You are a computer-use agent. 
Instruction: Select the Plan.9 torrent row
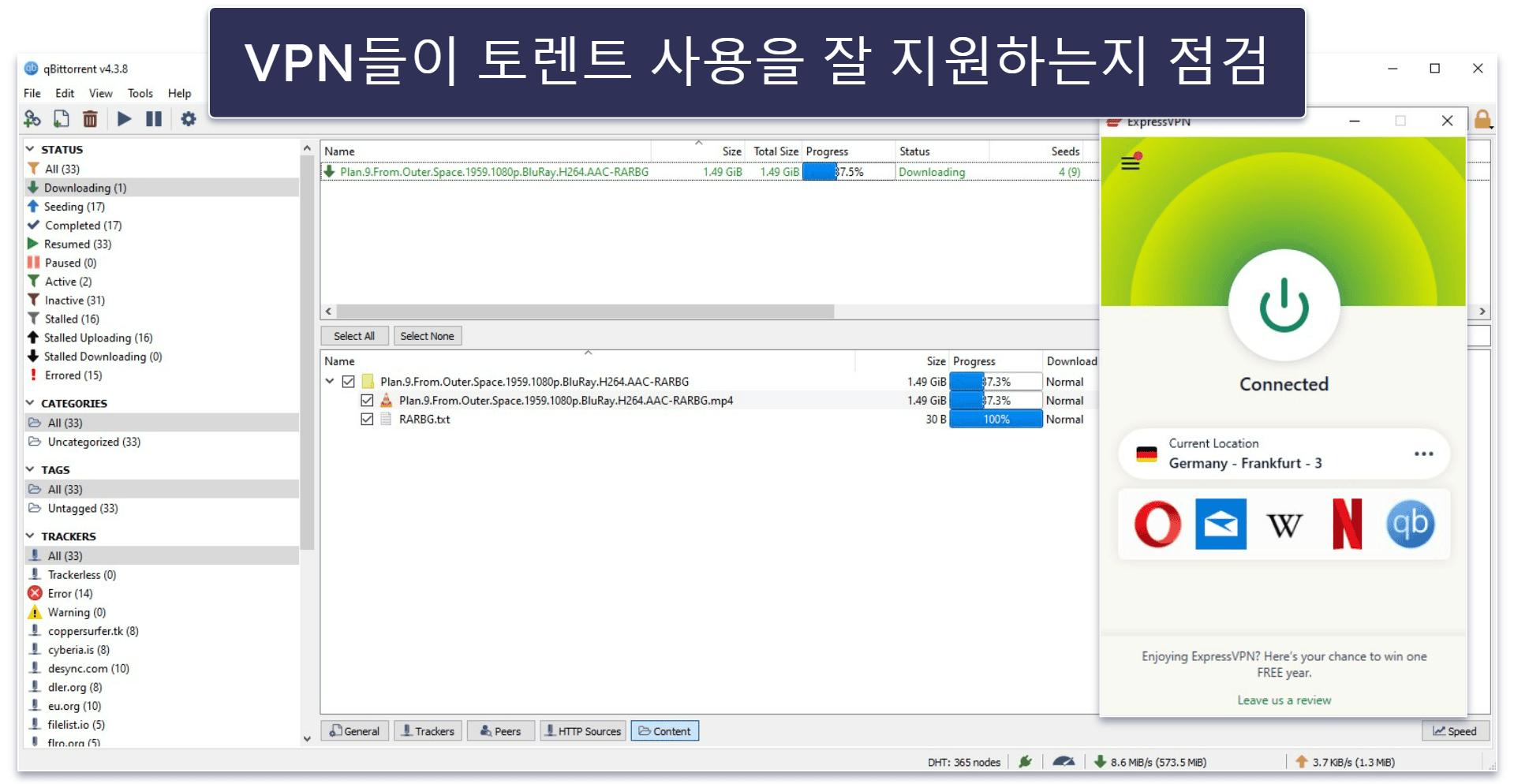(709, 172)
